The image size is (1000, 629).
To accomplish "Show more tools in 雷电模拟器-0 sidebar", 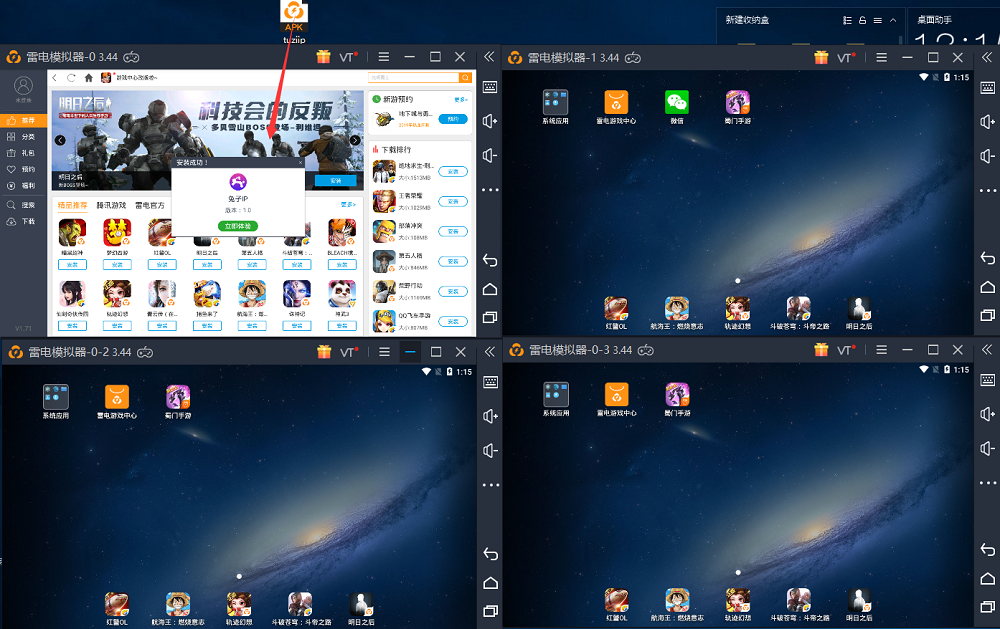I will click(490, 190).
